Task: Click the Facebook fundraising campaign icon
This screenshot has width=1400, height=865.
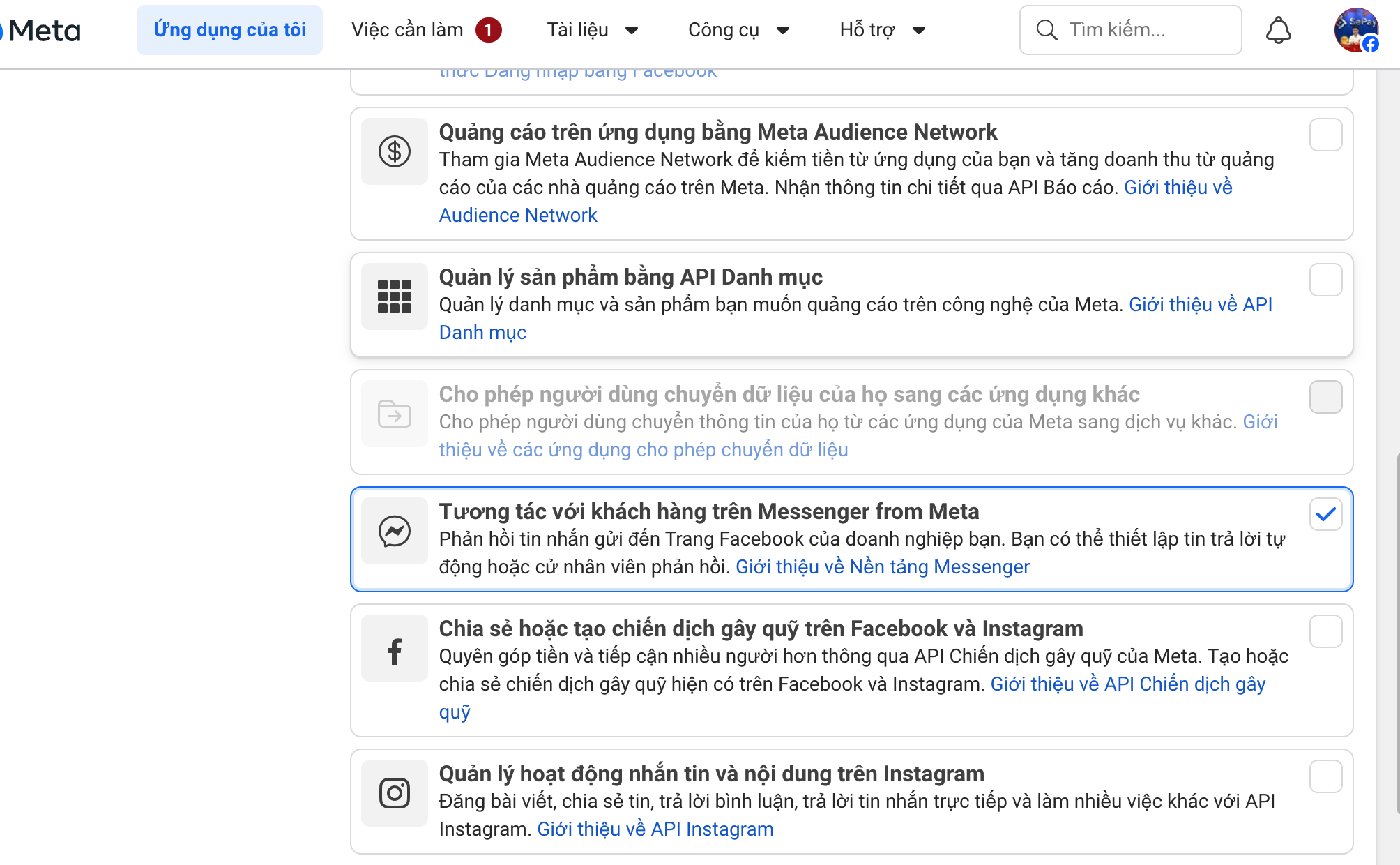Action: click(394, 647)
